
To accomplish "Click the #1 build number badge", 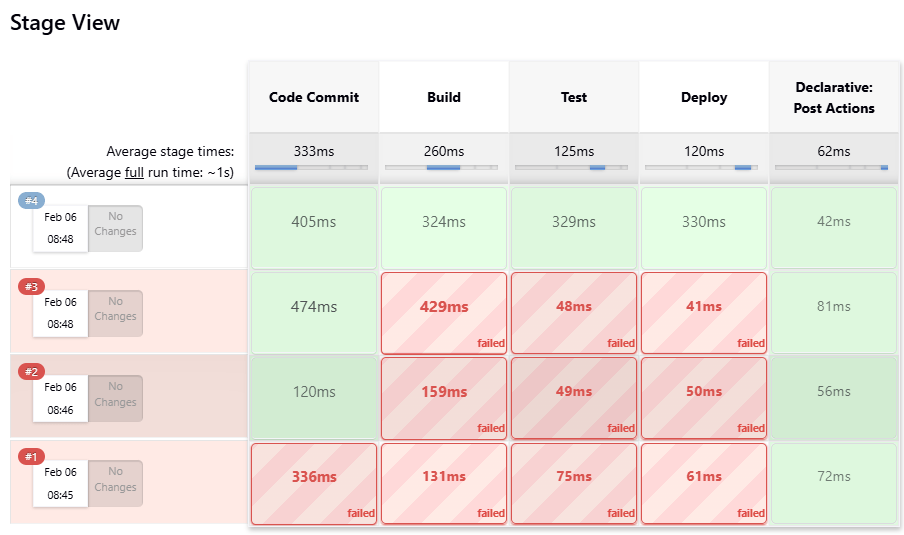I will point(30,457).
